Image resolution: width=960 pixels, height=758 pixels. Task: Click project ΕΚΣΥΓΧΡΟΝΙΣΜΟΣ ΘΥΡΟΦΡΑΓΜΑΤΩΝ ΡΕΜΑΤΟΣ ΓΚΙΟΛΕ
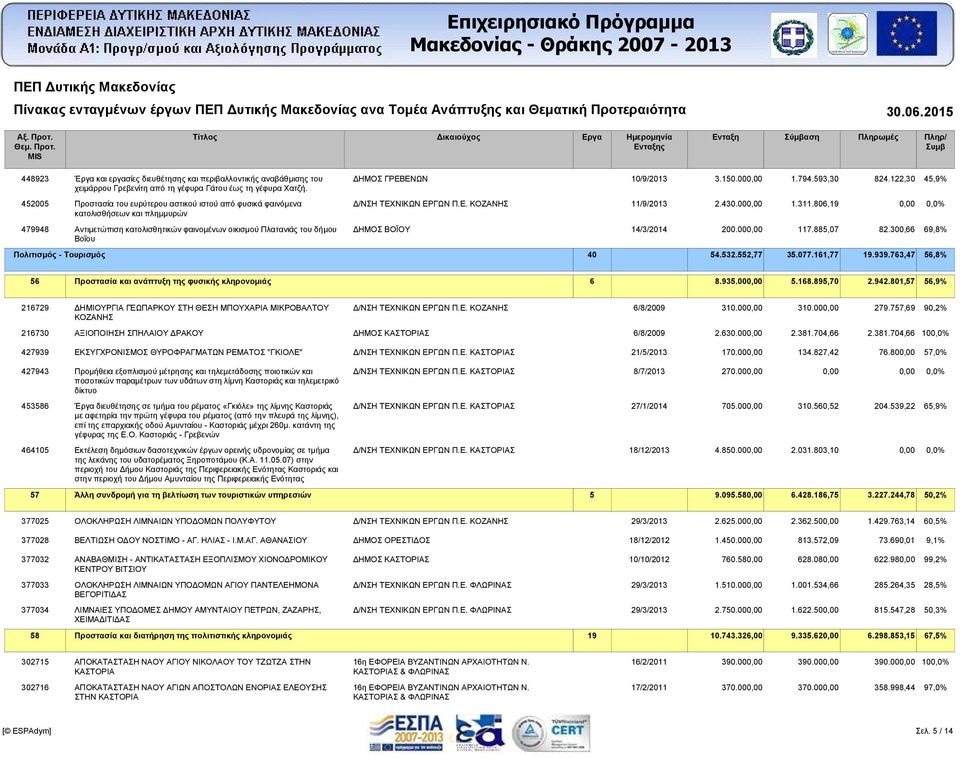(x=189, y=352)
